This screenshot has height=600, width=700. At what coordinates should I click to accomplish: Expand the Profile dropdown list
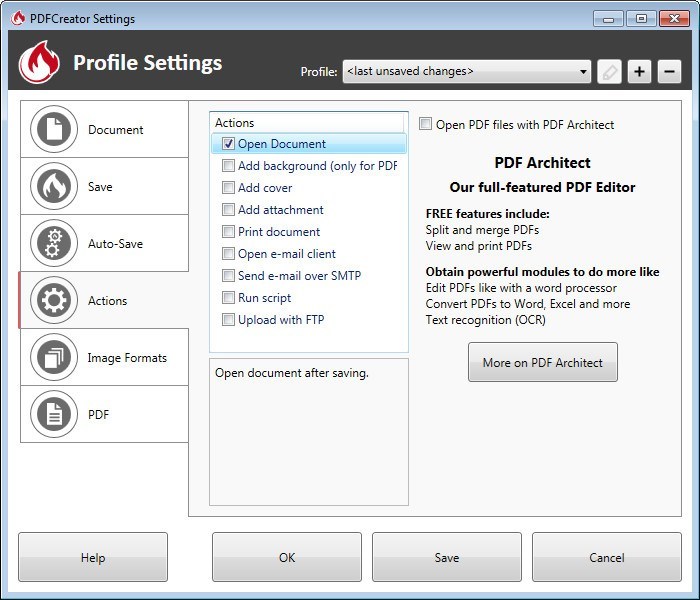467,71
